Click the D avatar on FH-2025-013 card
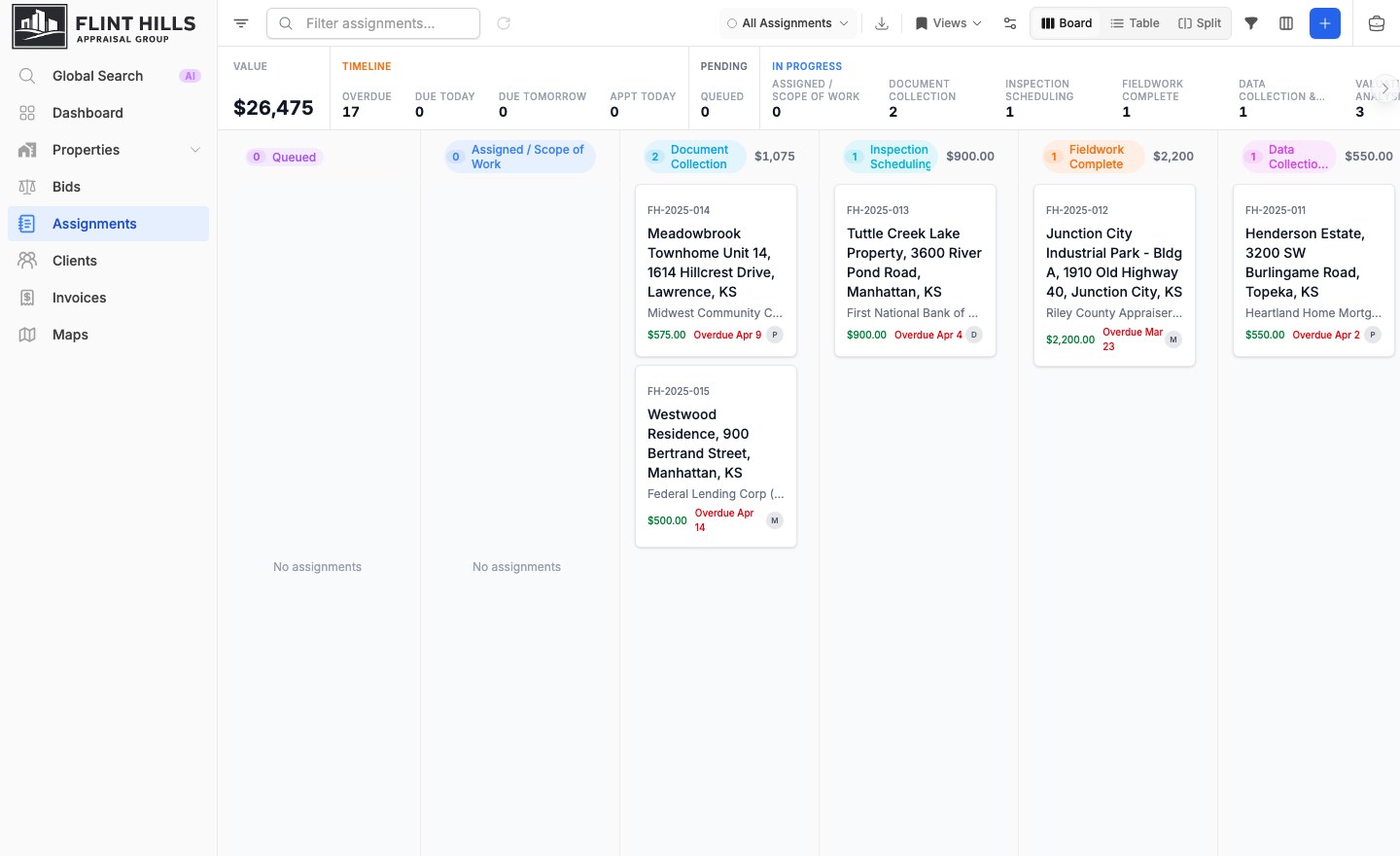Viewport: 1400px width, 856px height. [974, 335]
